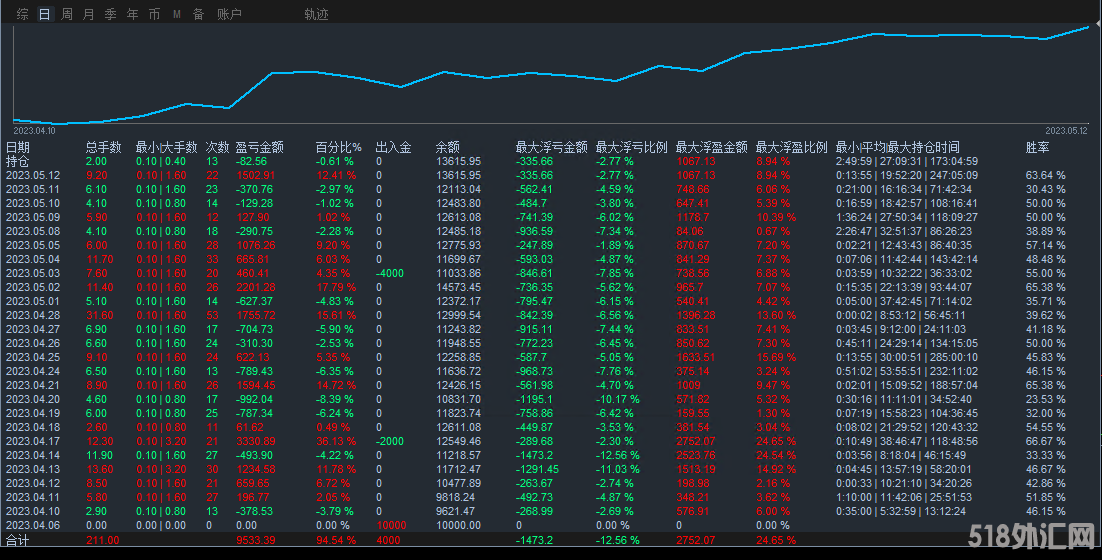The image size is (1102, 560).
Task: Select the 日 daily statistics tab
Action: tap(44, 15)
